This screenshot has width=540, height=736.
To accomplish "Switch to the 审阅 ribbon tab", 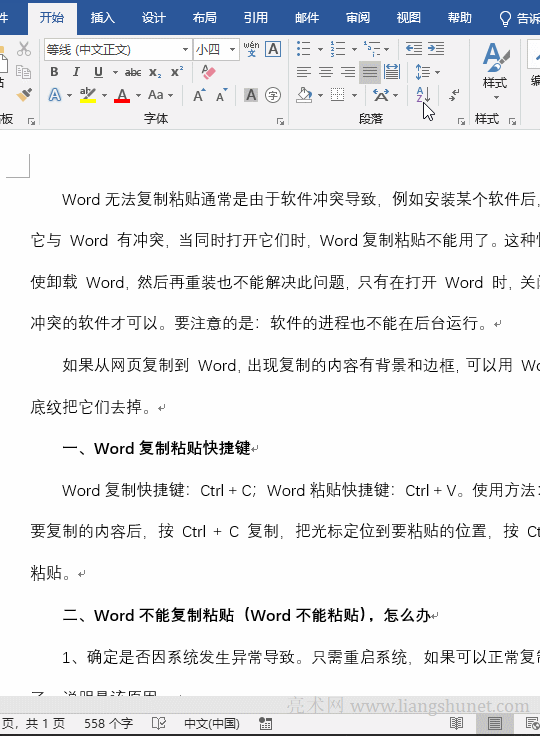I will click(358, 18).
